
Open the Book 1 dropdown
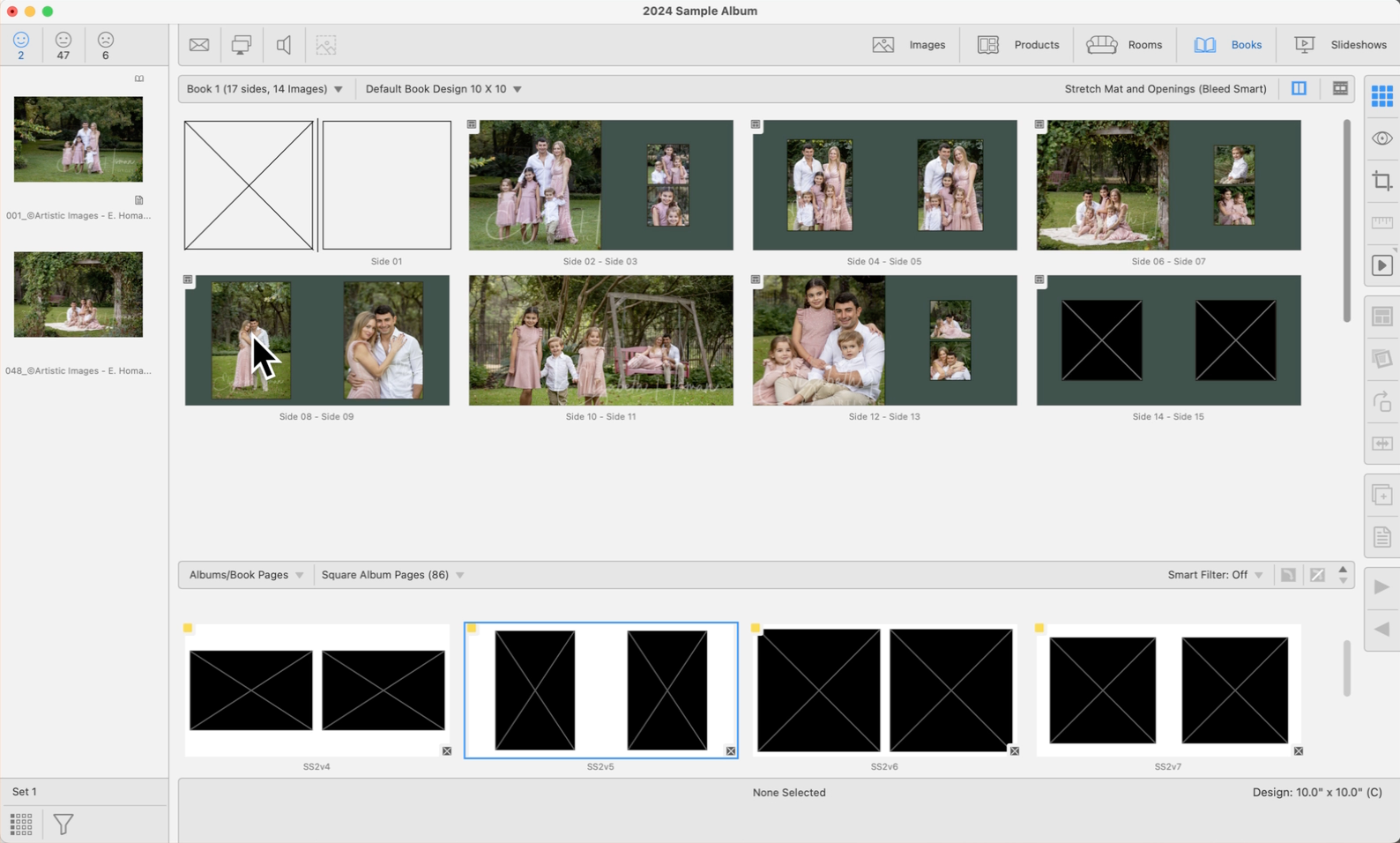pyautogui.click(x=264, y=89)
